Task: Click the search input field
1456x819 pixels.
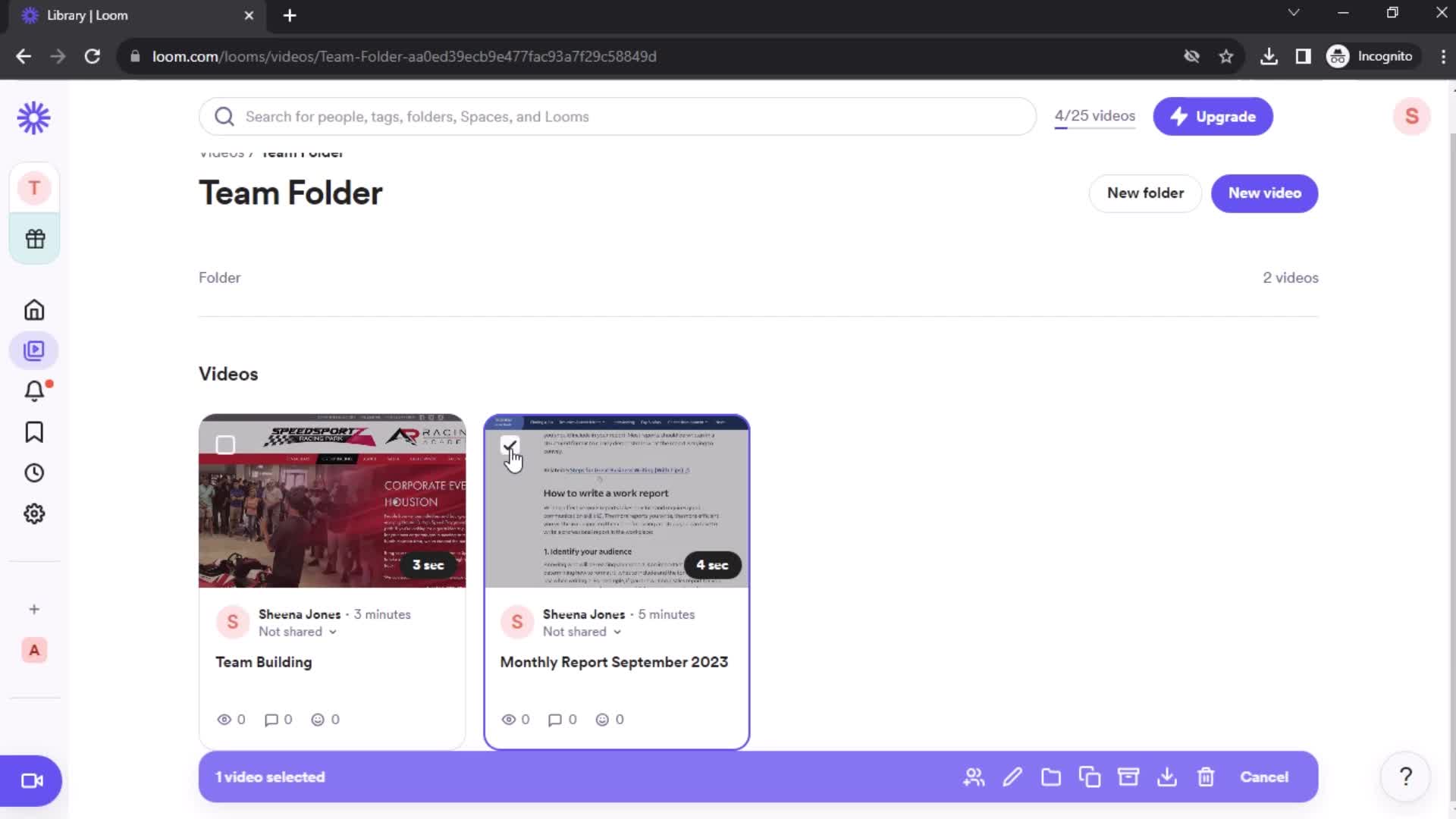Action: point(617,116)
